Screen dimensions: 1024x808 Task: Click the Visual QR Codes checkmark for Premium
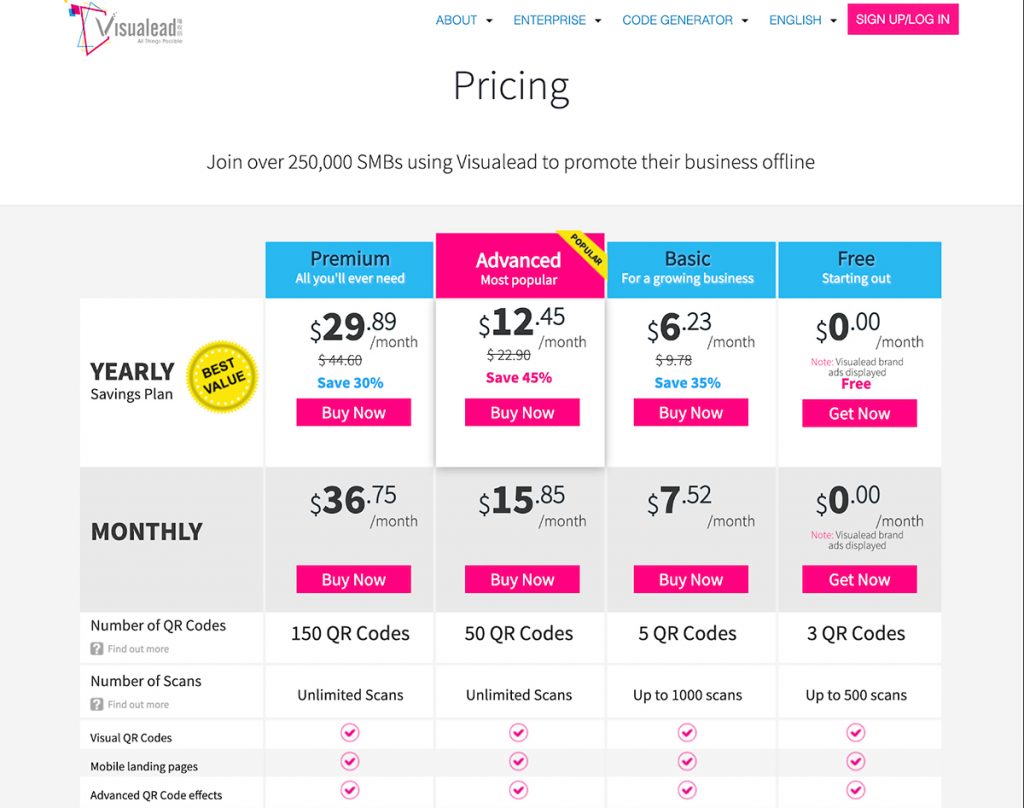[x=349, y=732]
